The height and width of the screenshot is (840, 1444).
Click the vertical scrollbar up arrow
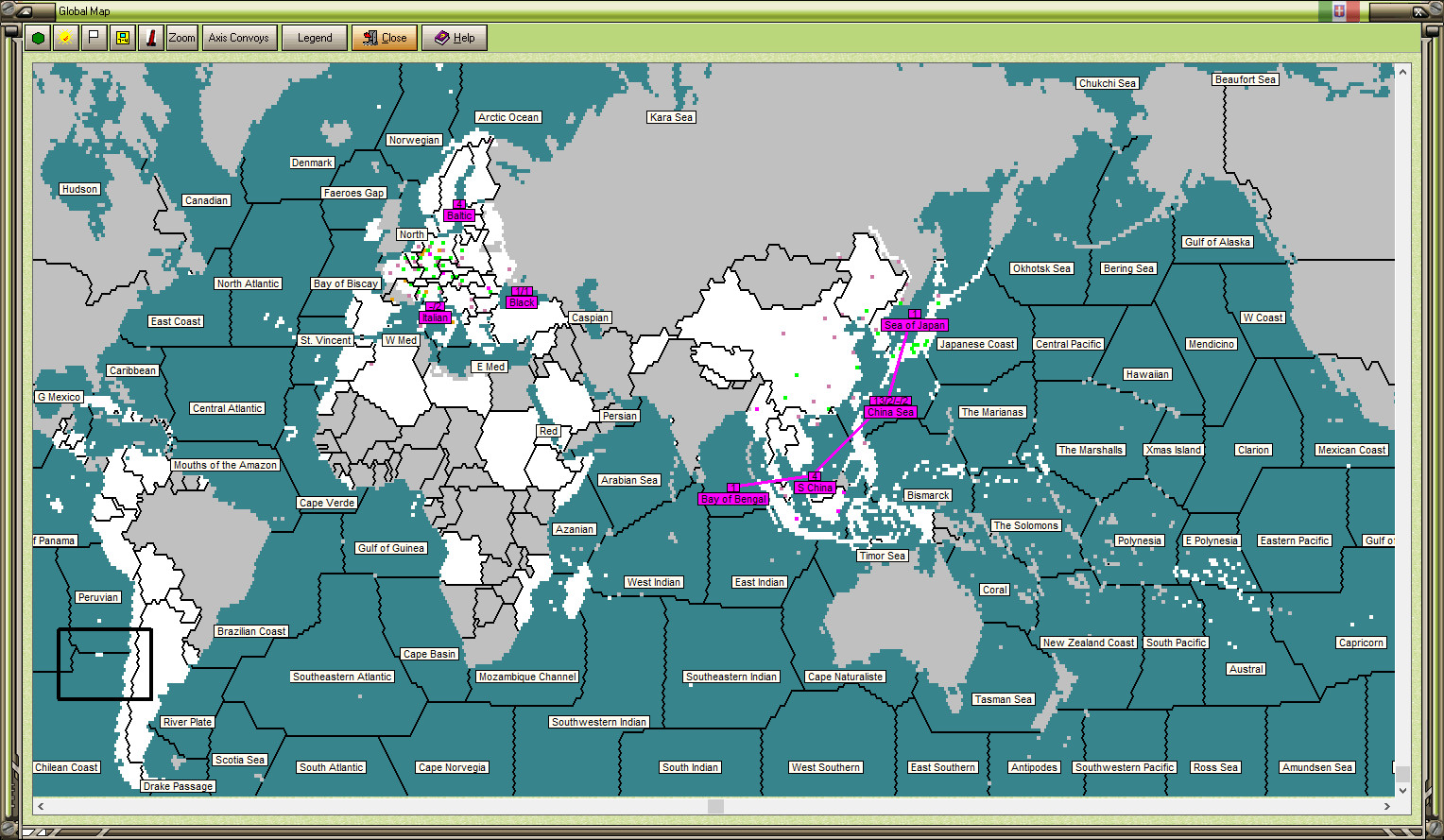coord(1402,72)
